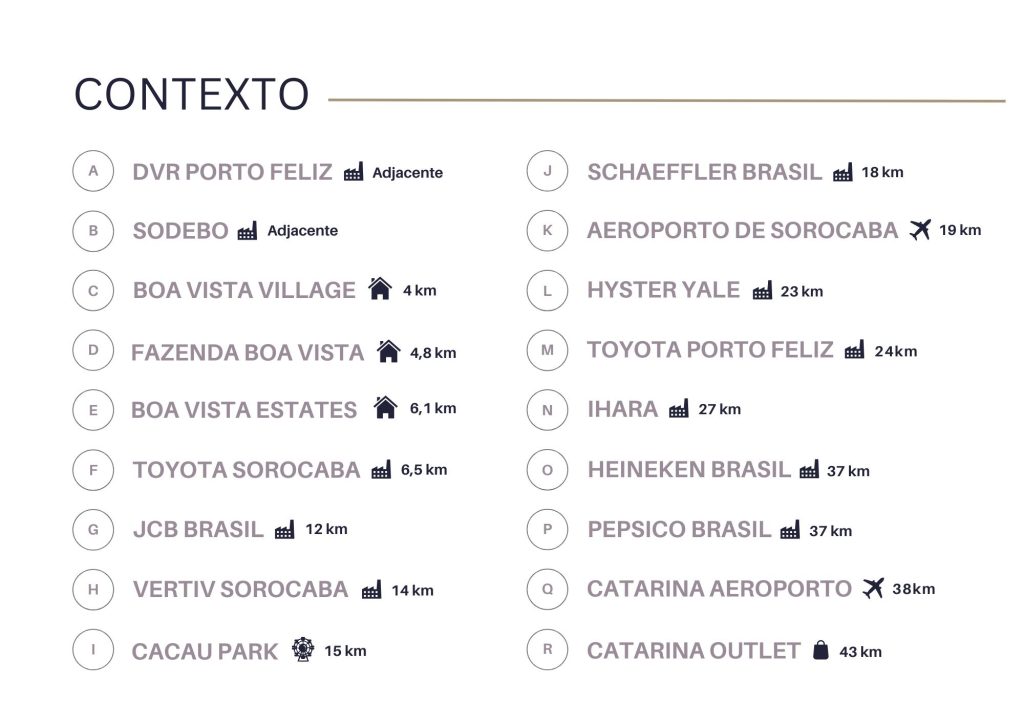Click the factory icon next to HEINEKEN BRASIL
The image size is (1024, 724).
click(809, 470)
